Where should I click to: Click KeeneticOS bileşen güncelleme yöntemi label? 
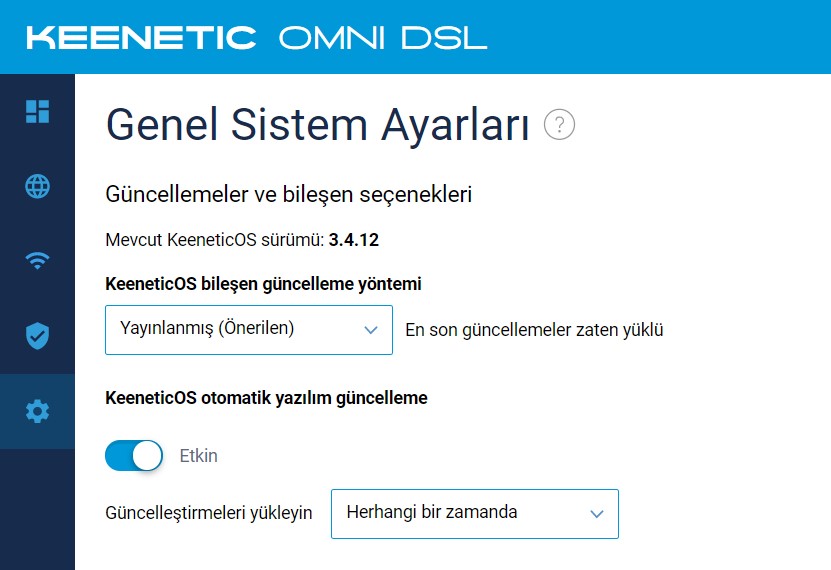263,284
